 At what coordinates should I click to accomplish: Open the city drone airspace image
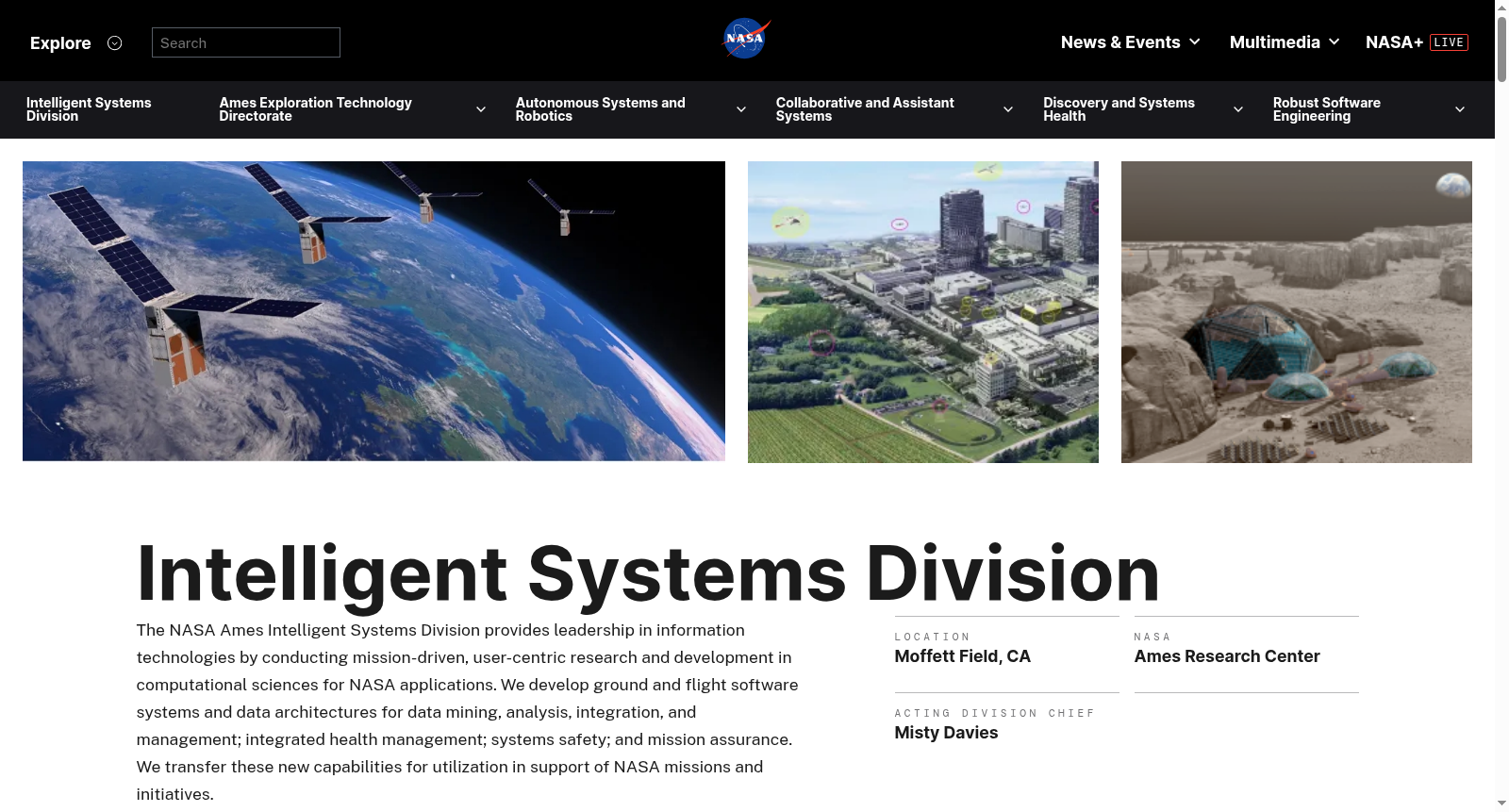point(922,311)
